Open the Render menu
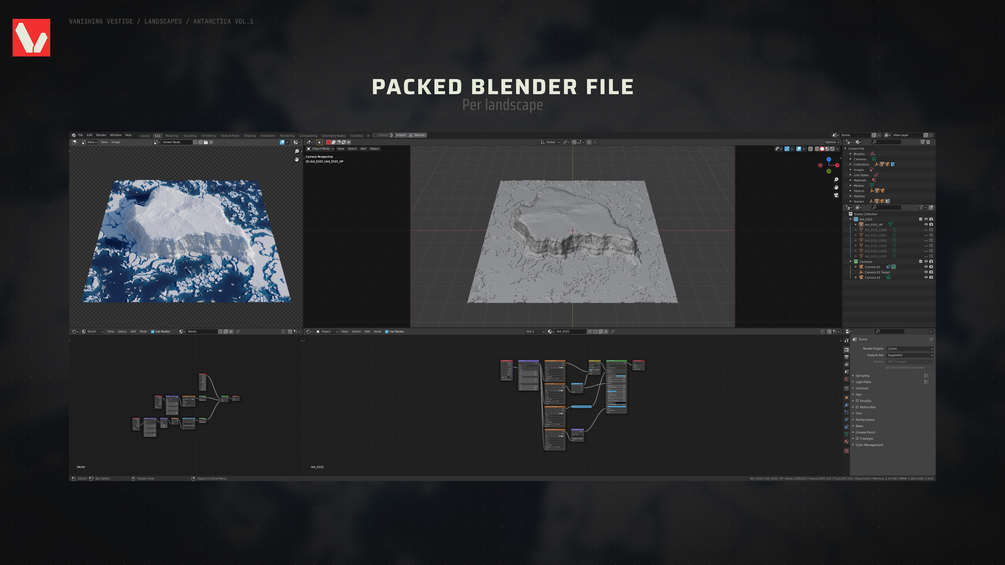The width and height of the screenshot is (1005, 565). click(x=101, y=135)
